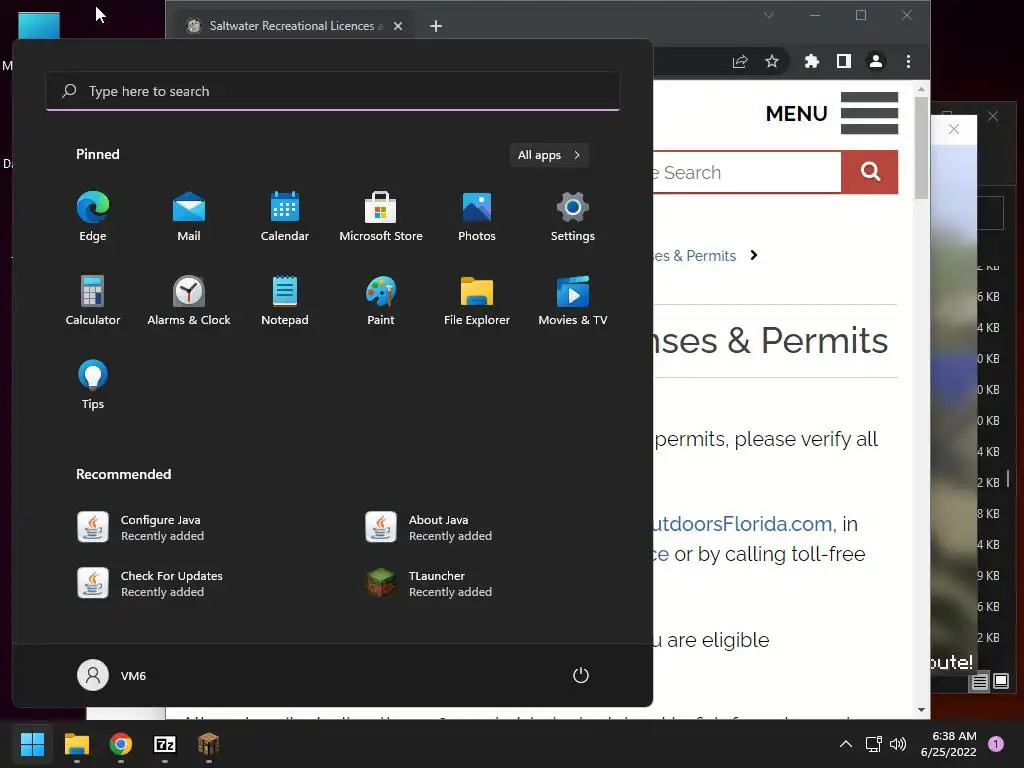
Task: Select the Saltwater Recreational Licences tab
Action: coord(292,25)
